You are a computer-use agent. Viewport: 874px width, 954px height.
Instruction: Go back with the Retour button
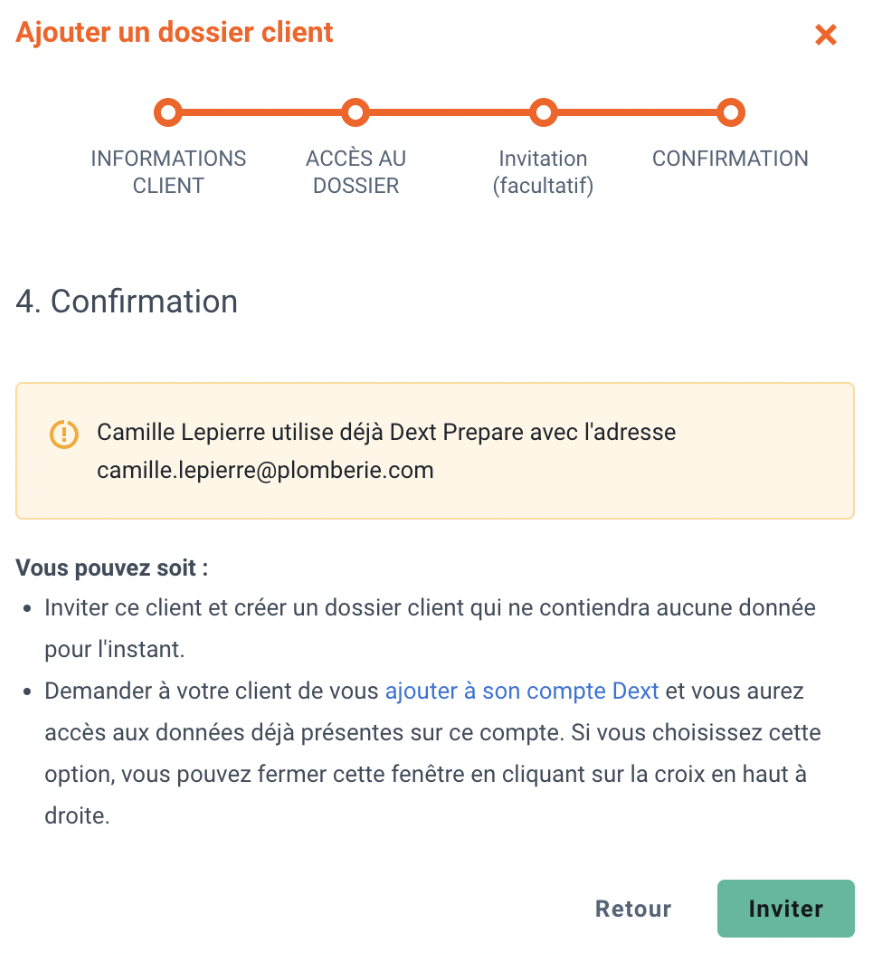coord(633,908)
